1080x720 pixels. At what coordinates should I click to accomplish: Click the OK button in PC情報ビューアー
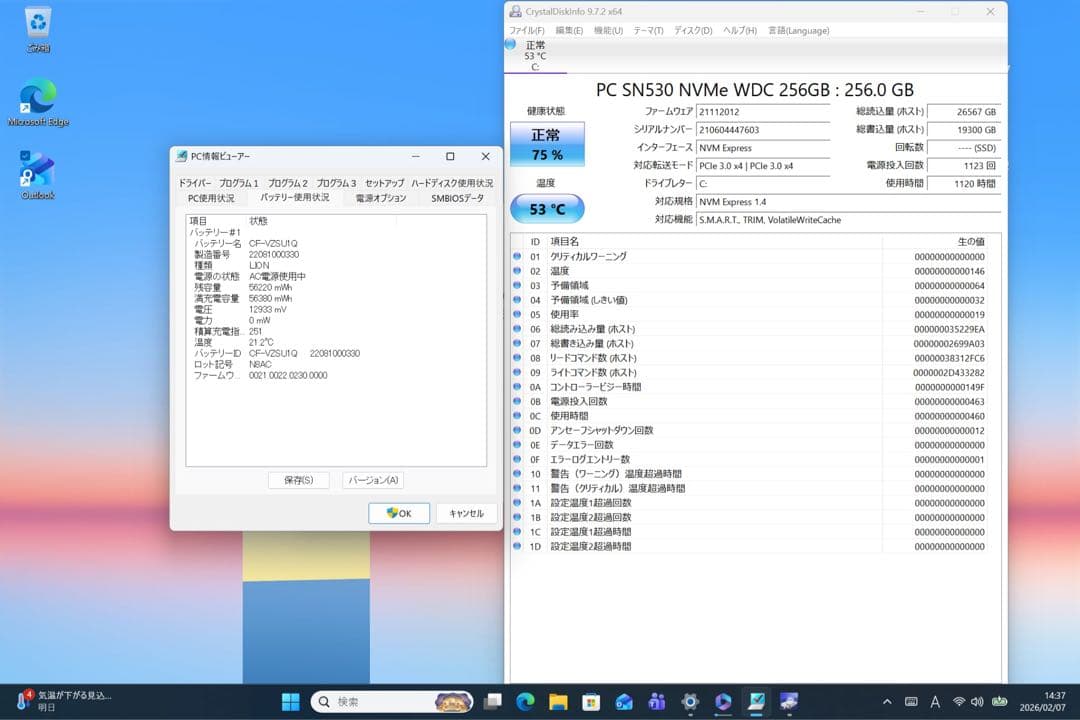[399, 512]
